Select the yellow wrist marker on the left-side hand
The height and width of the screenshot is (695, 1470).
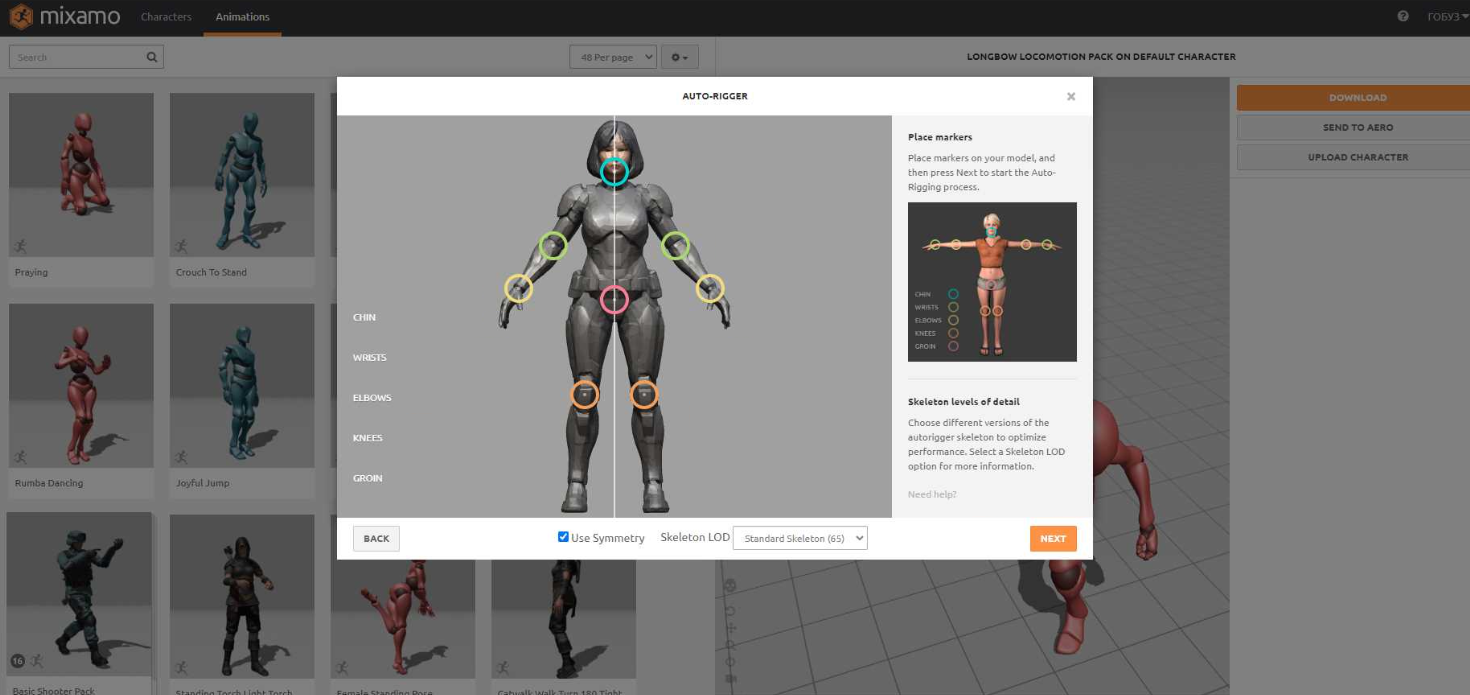(x=518, y=289)
